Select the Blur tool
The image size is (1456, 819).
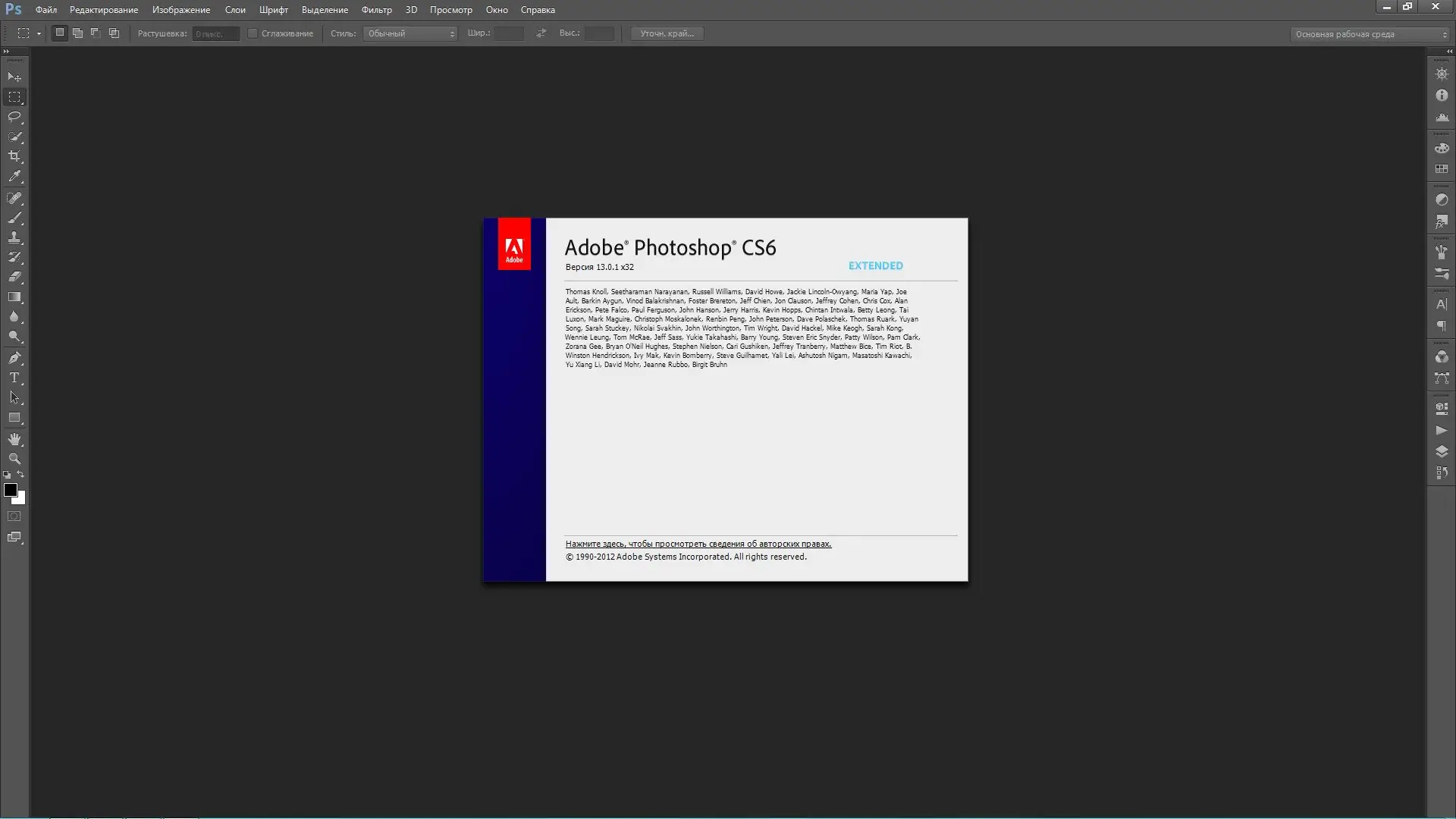pos(14,316)
